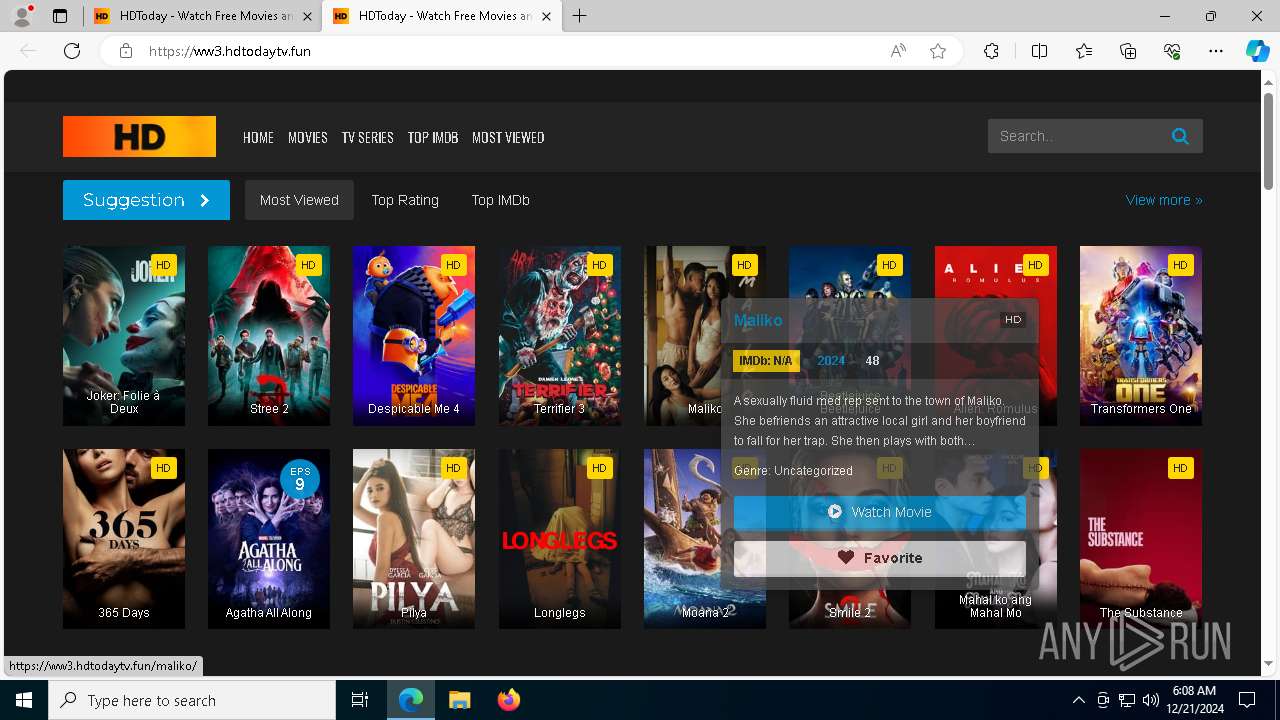Open the HOME menu item
Viewport: 1280px width, 720px height.
(258, 138)
